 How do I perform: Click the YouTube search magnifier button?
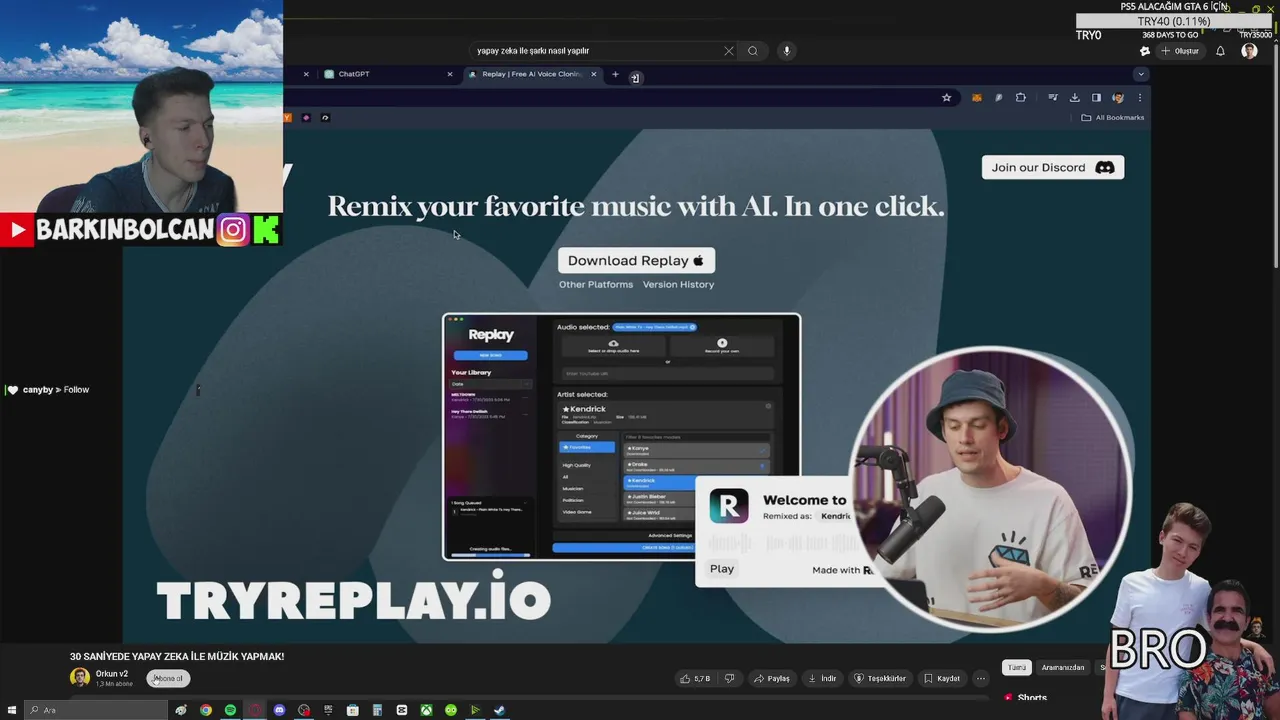pyautogui.click(x=753, y=51)
